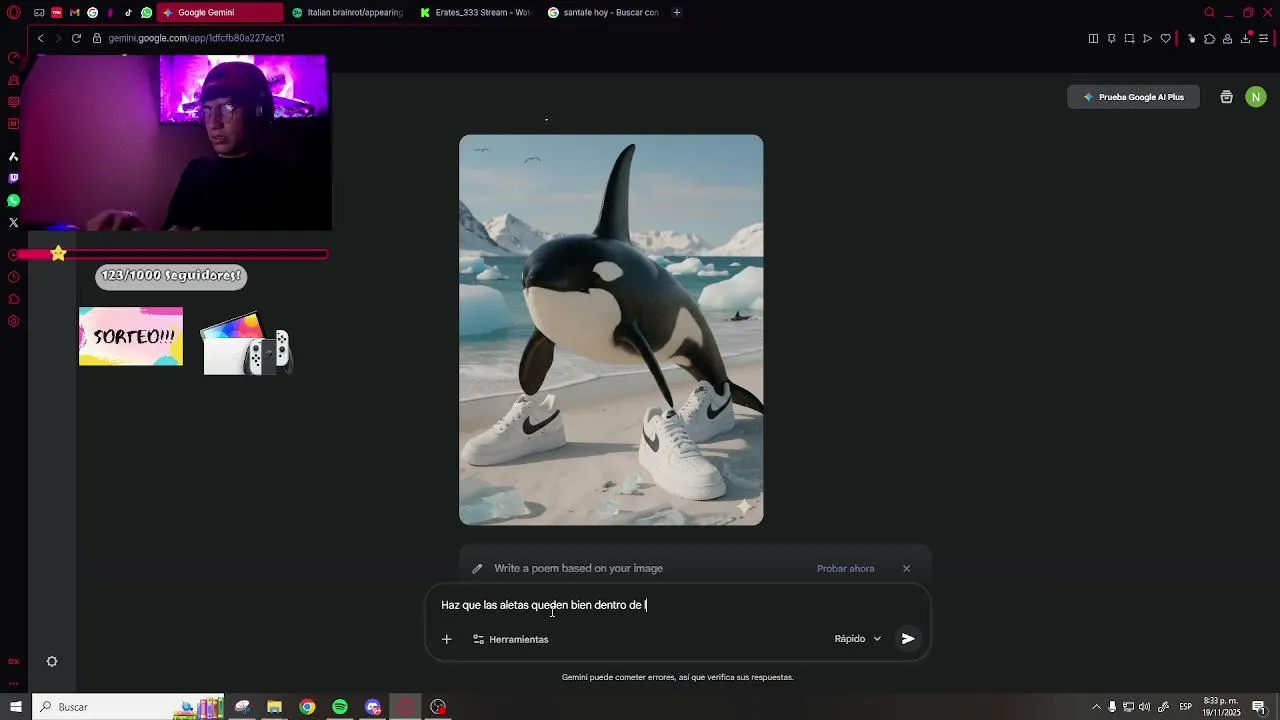Viewport: 1280px width, 720px height.
Task: Take a snapshot with the capture icon
Action: [x=1129, y=39]
